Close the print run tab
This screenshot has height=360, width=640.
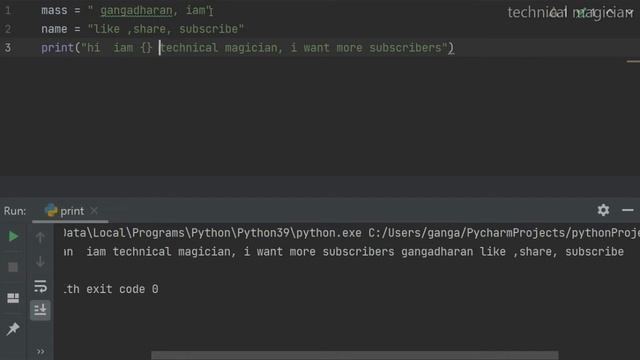[x=94, y=211]
